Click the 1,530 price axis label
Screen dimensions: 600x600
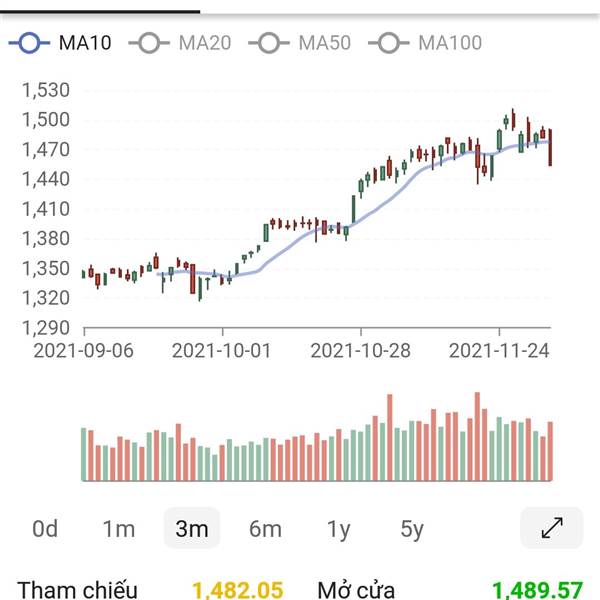pyautogui.click(x=46, y=90)
